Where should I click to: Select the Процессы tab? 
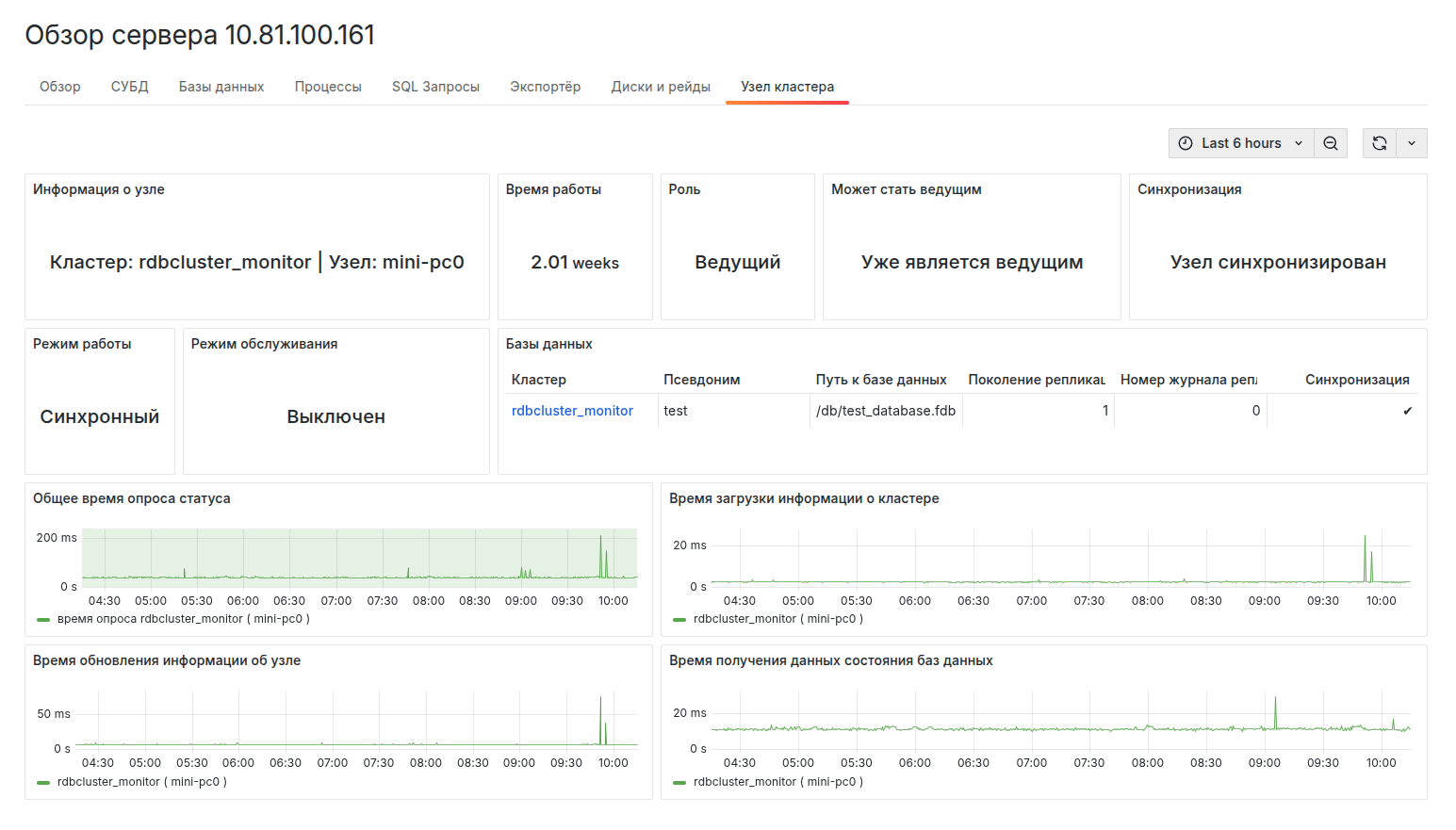pyautogui.click(x=328, y=87)
